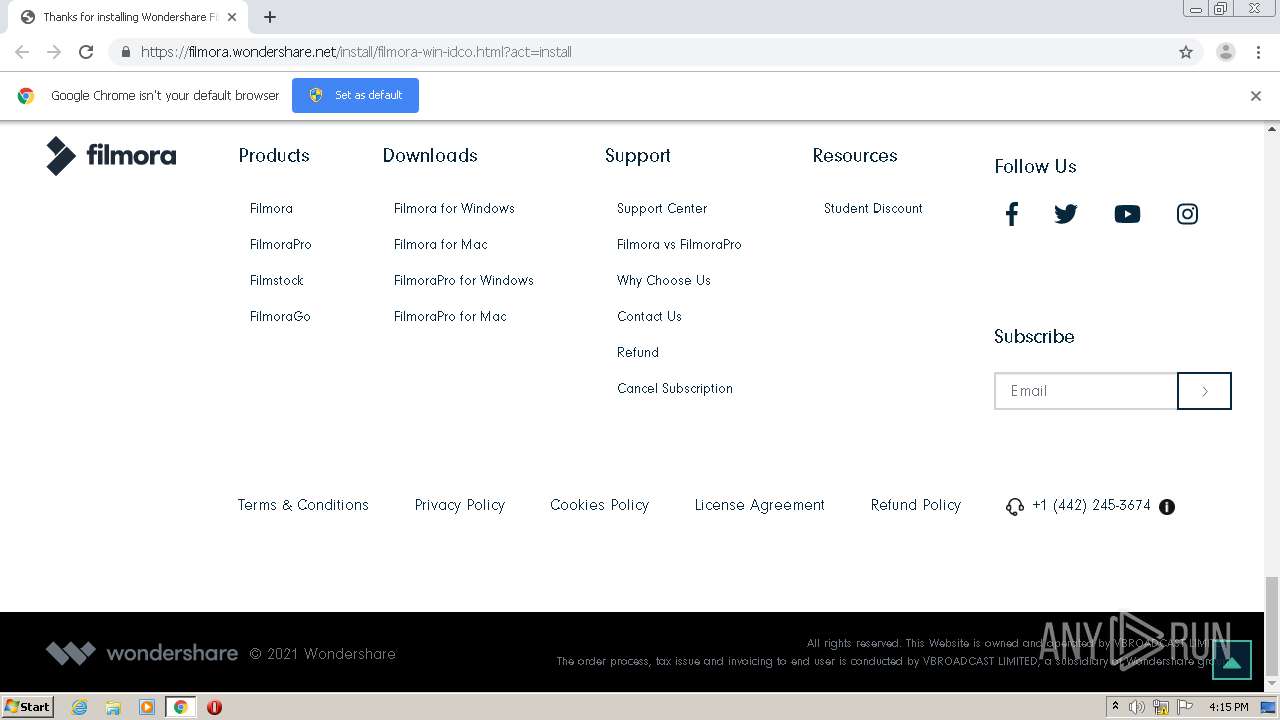The image size is (1280, 720).
Task: Open the Refund Policy link
Action: point(916,505)
